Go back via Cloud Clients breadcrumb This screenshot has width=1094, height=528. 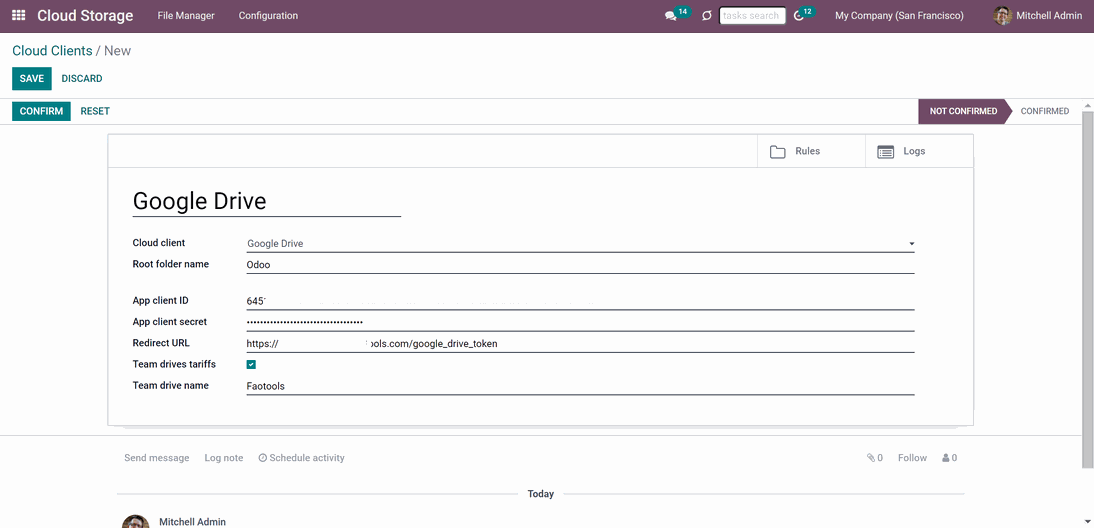(x=52, y=51)
